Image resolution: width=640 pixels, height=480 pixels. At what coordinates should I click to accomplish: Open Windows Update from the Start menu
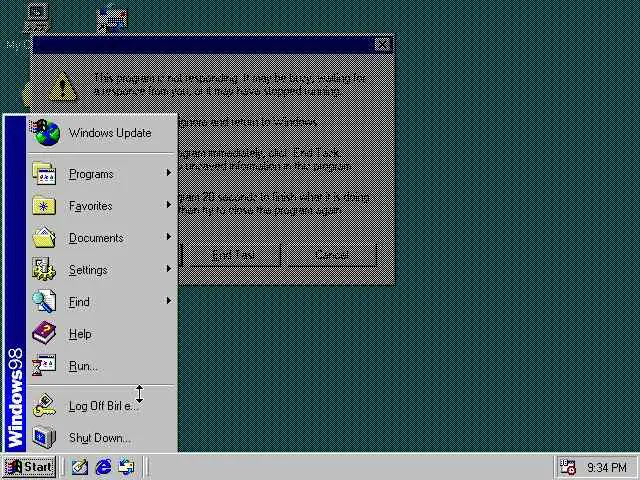click(x=102, y=133)
